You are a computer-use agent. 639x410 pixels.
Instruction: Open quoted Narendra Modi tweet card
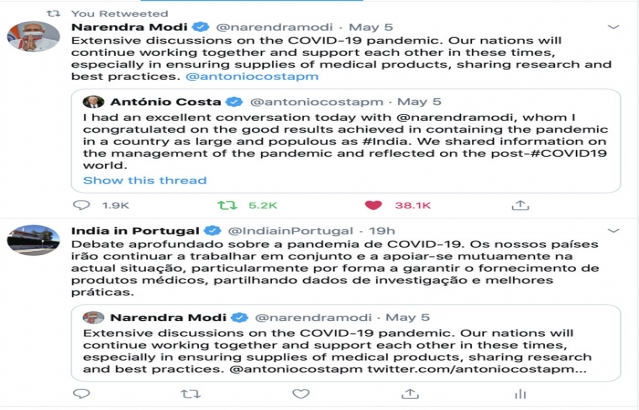[346, 343]
